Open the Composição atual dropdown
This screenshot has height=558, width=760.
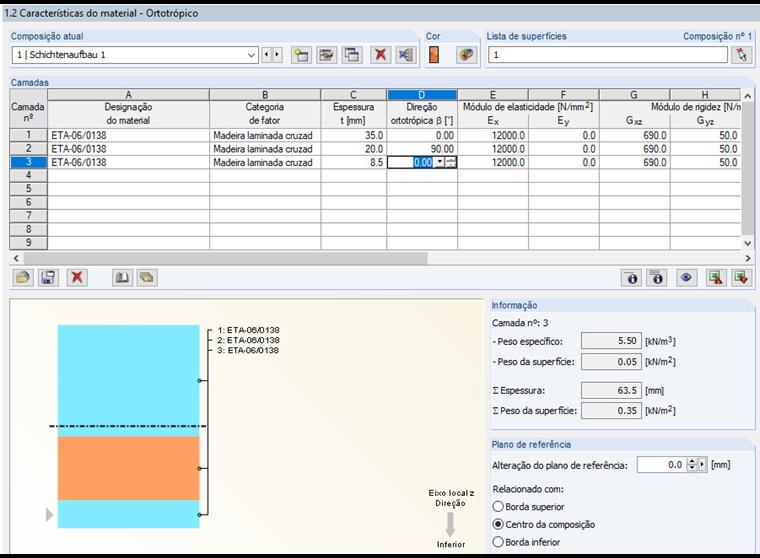[251, 55]
